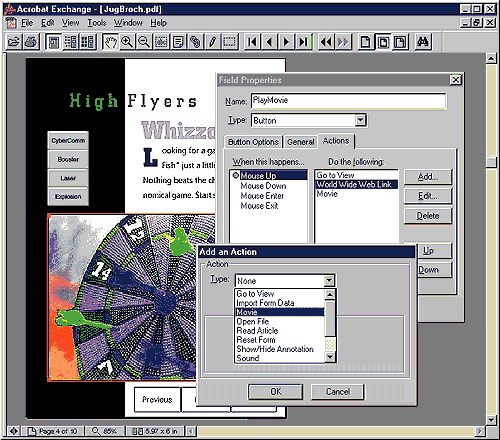Click the Fit Width view icon
Viewport: 500px width, 440px height.
click(400, 42)
